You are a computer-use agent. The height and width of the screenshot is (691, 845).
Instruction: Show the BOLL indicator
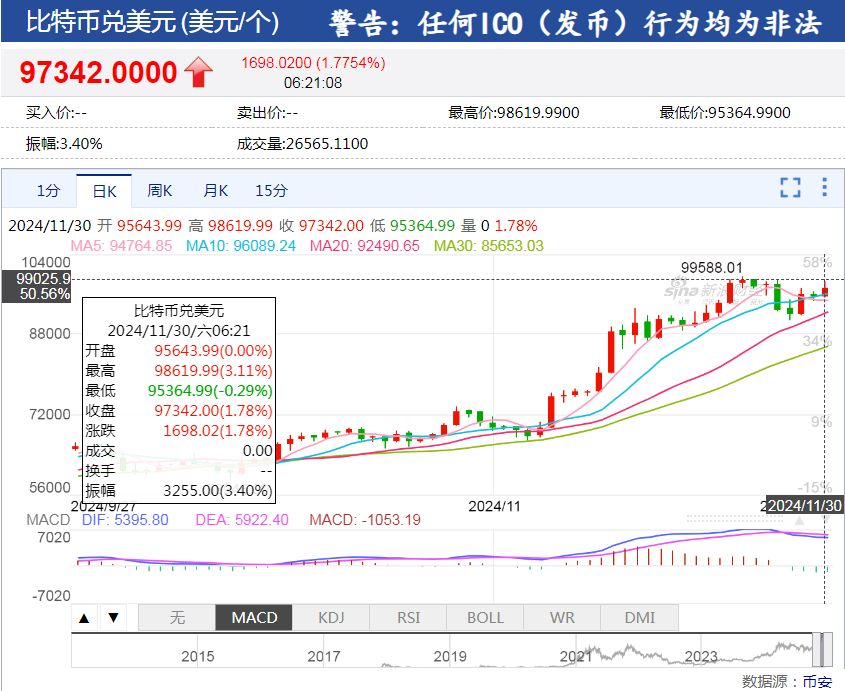[x=485, y=618]
